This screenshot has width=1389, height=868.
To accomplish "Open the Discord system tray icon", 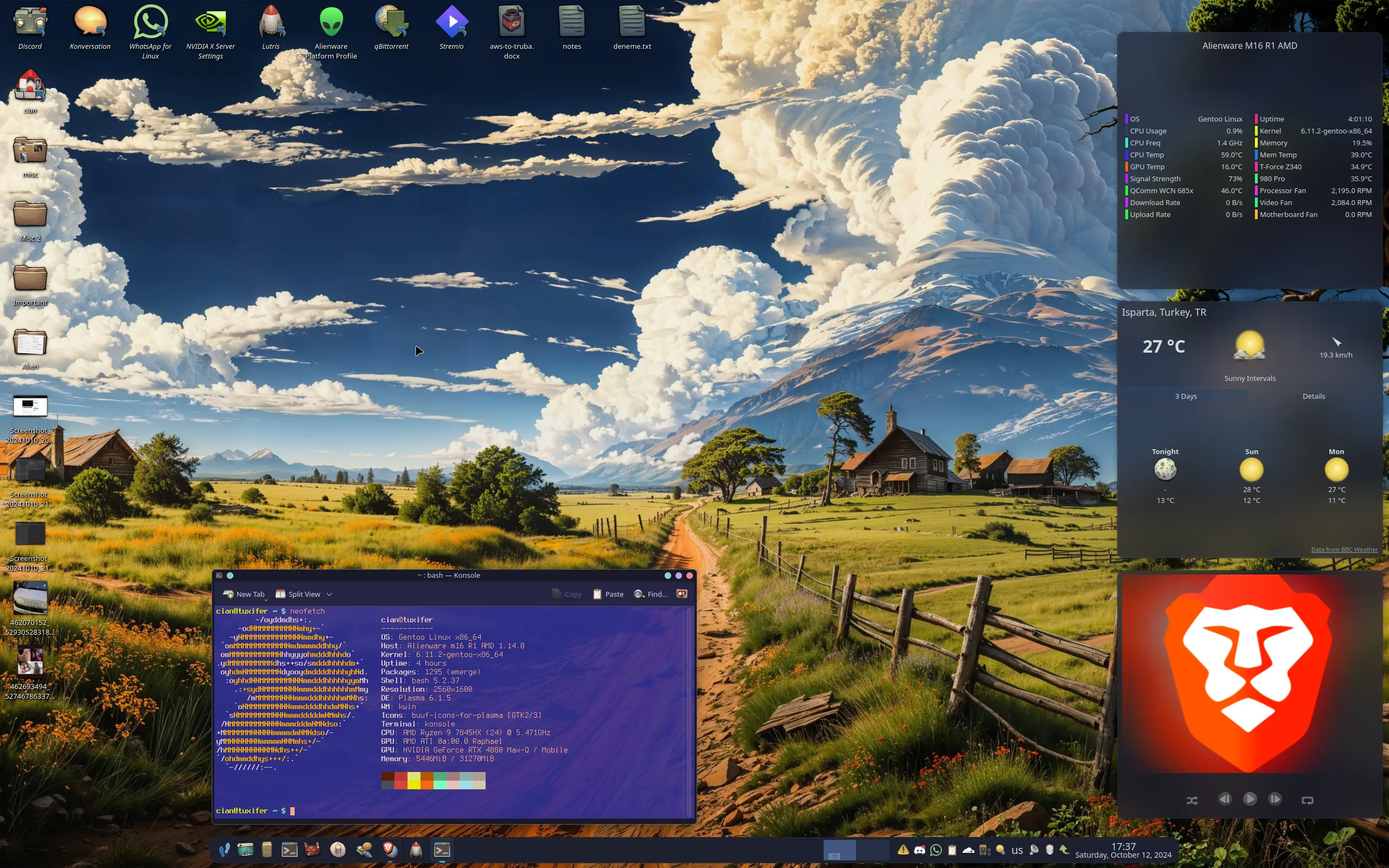I will (x=920, y=850).
